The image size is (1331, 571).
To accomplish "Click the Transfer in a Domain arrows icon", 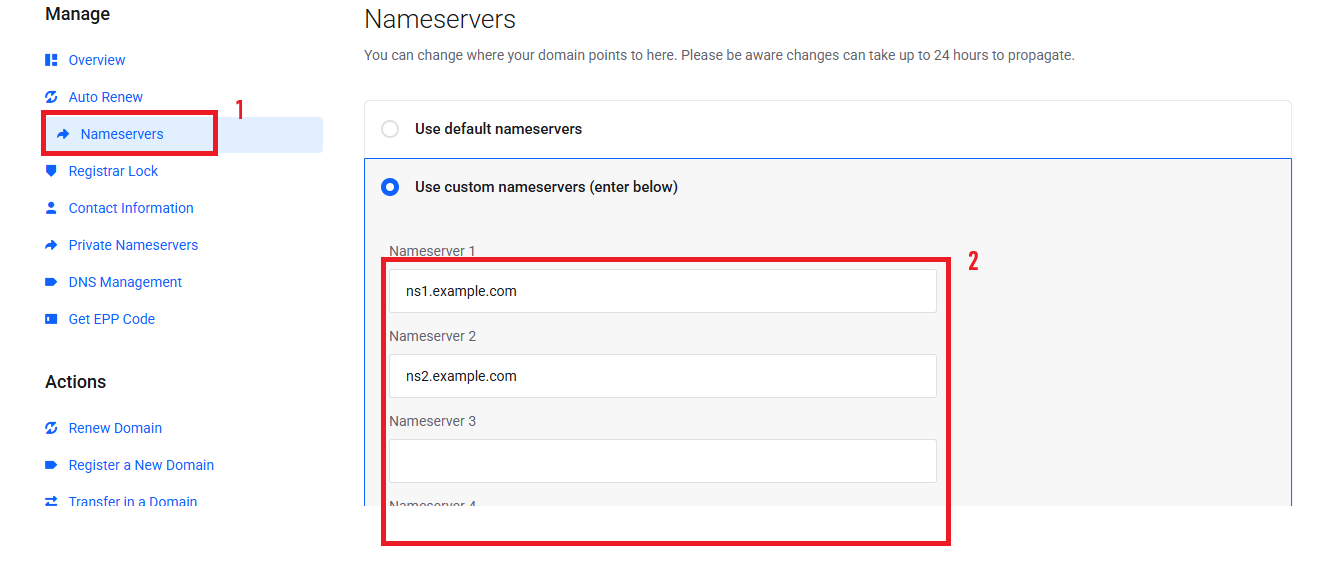I will tap(51, 501).
